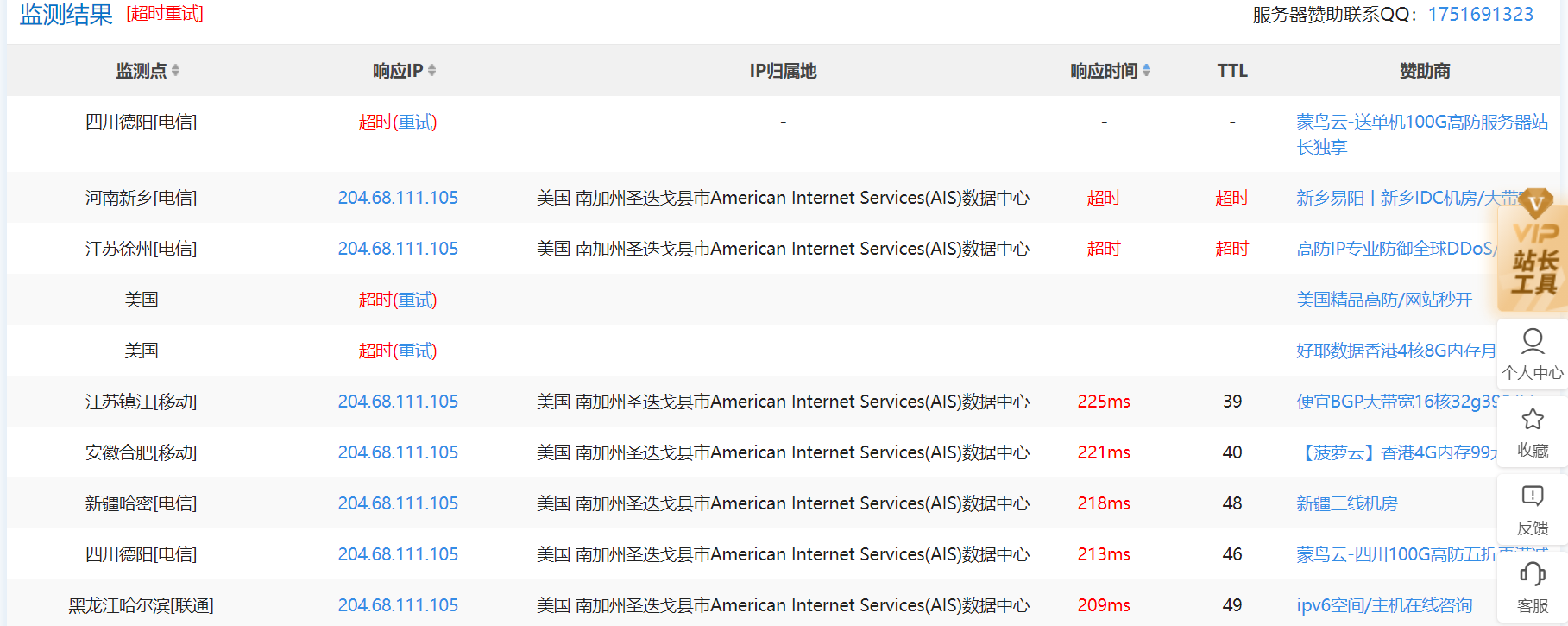Image resolution: width=1568 pixels, height=626 pixels.
Task: Click IP address in 黑龙江哈尔滨[联通] row
Action: coord(398,605)
